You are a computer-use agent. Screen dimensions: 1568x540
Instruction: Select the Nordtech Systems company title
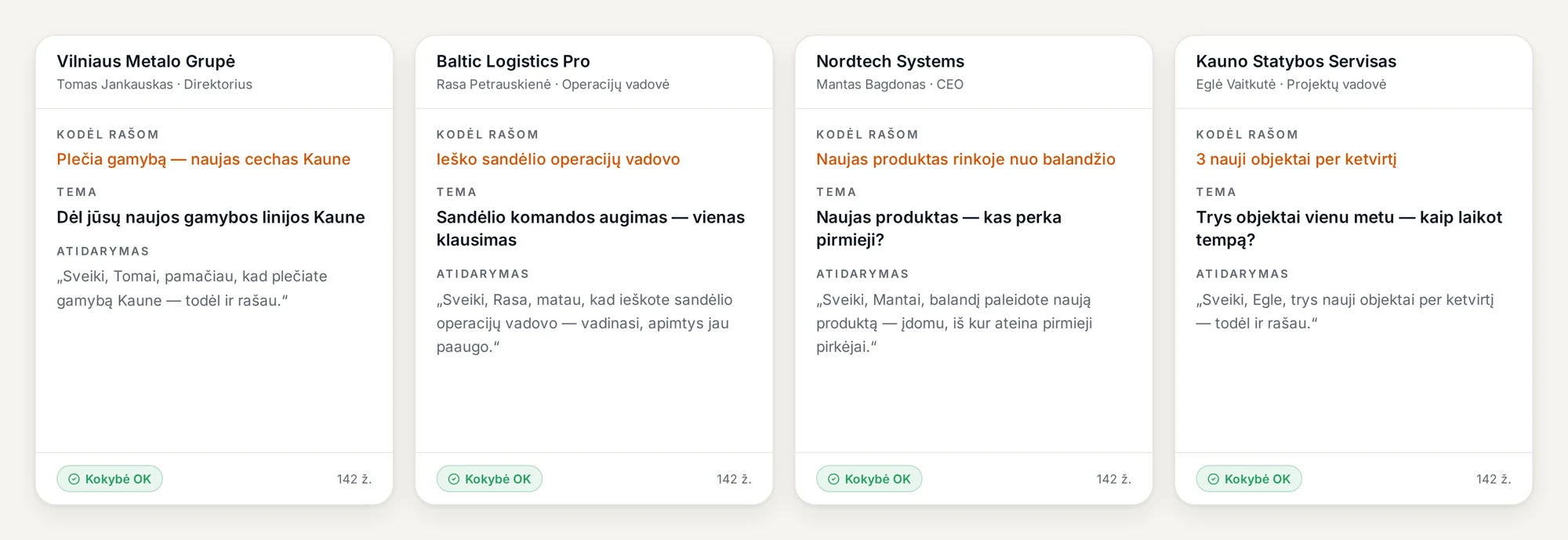pyautogui.click(x=890, y=61)
